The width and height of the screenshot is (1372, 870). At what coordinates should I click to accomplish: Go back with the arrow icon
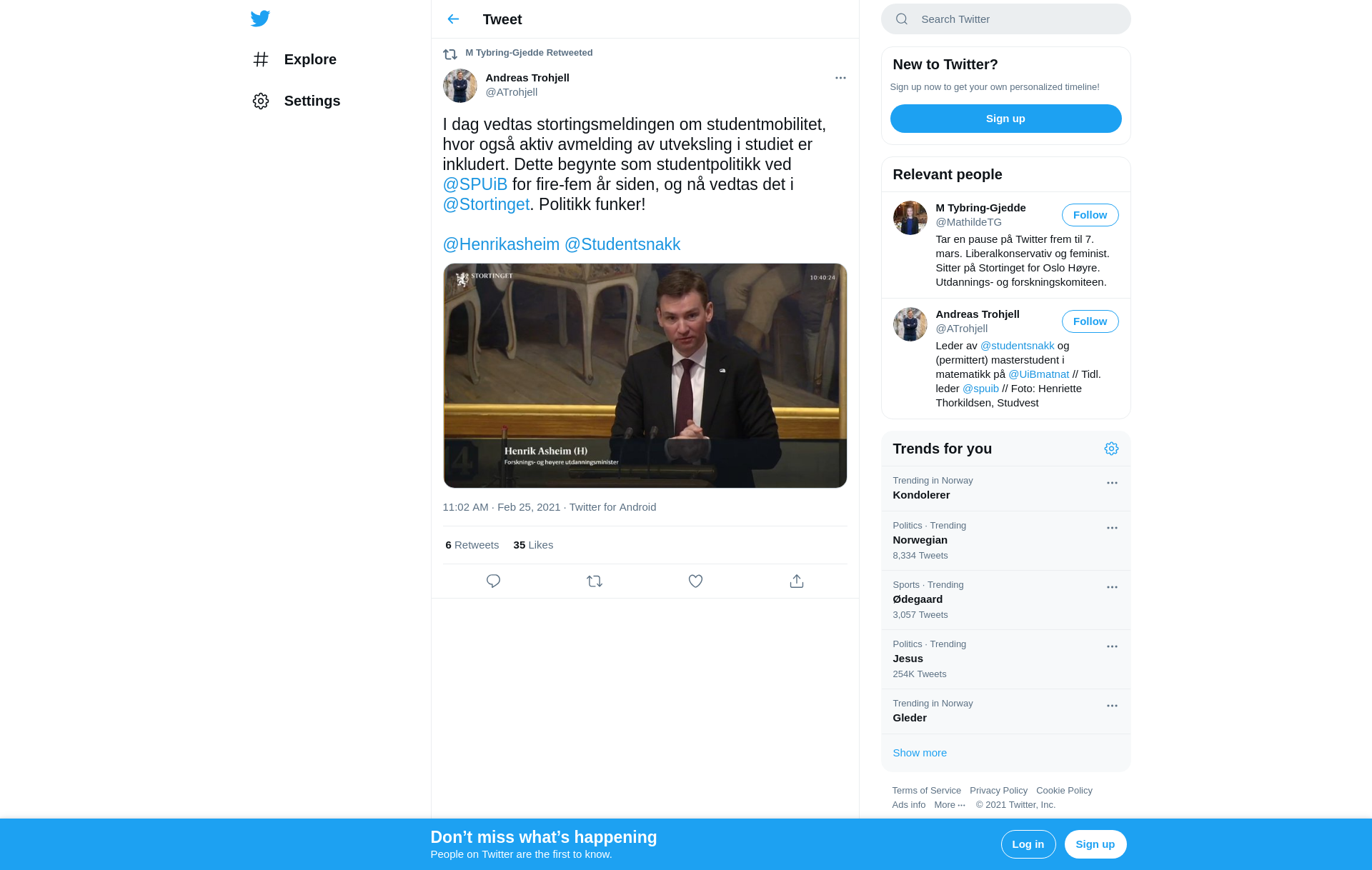(x=453, y=19)
